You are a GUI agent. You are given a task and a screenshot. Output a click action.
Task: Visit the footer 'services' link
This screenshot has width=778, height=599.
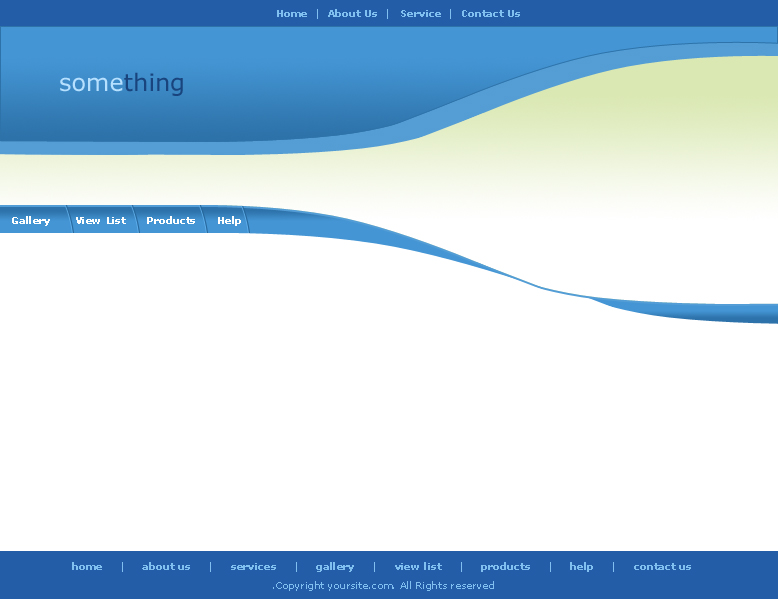253,567
